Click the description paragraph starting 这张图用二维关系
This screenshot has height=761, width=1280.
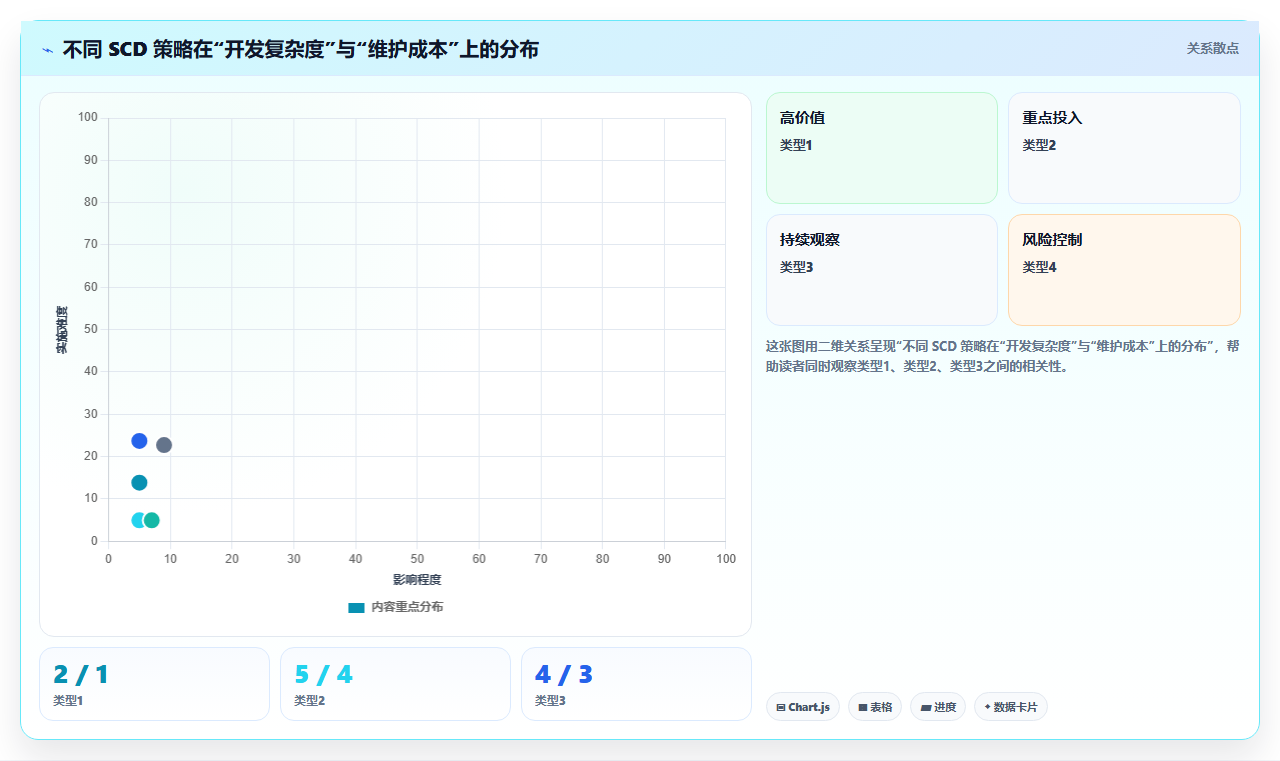1003,356
